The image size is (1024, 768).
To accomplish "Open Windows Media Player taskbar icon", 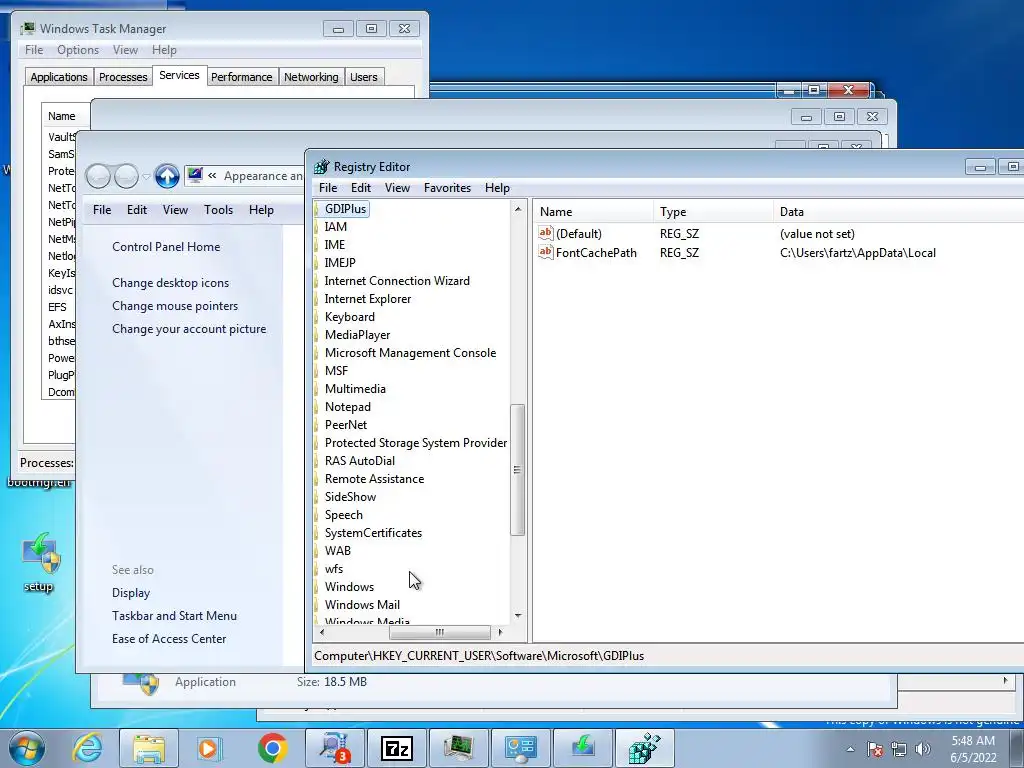I will coord(210,748).
